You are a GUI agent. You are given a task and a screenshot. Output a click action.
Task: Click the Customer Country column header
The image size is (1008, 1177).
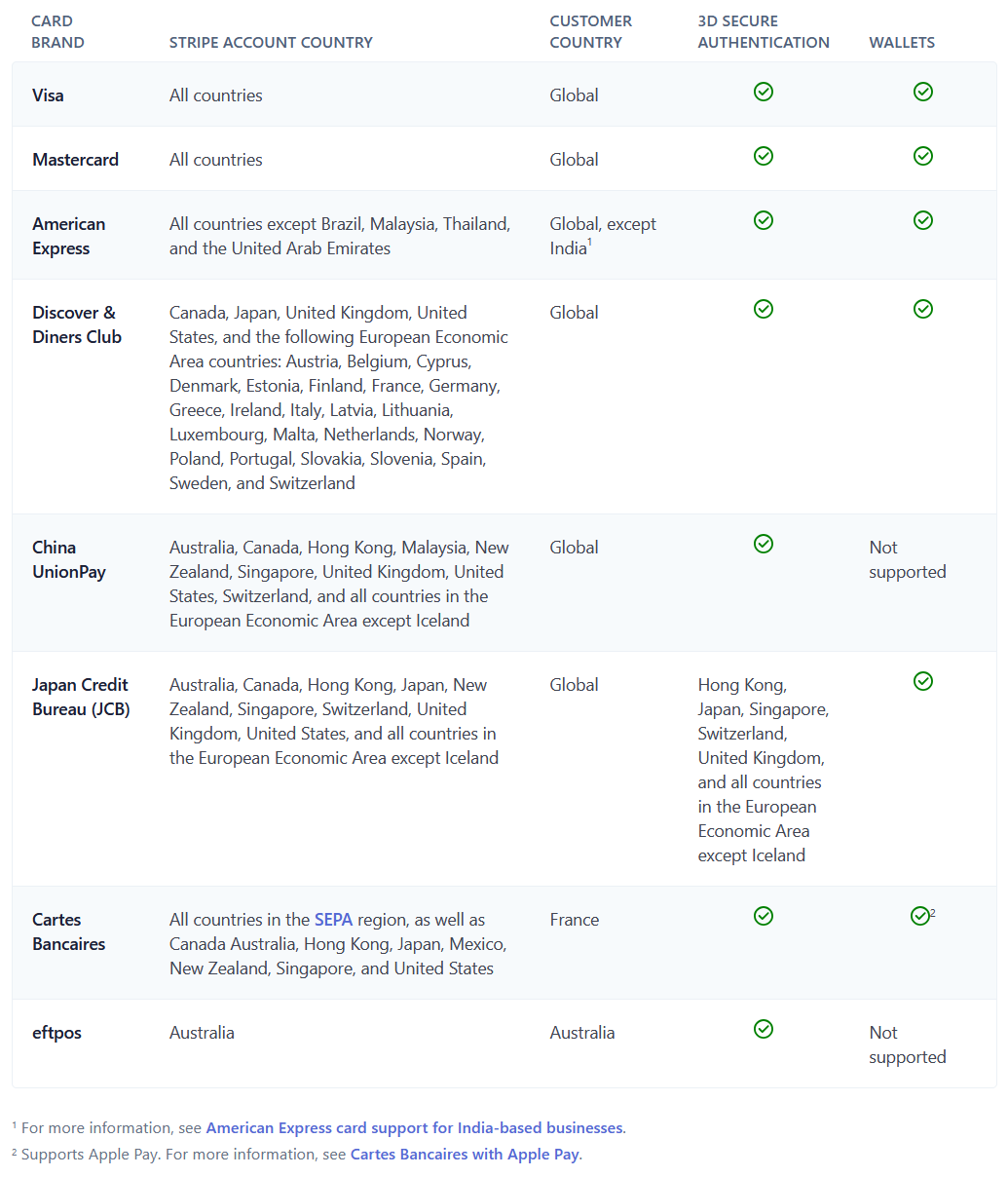(x=590, y=31)
